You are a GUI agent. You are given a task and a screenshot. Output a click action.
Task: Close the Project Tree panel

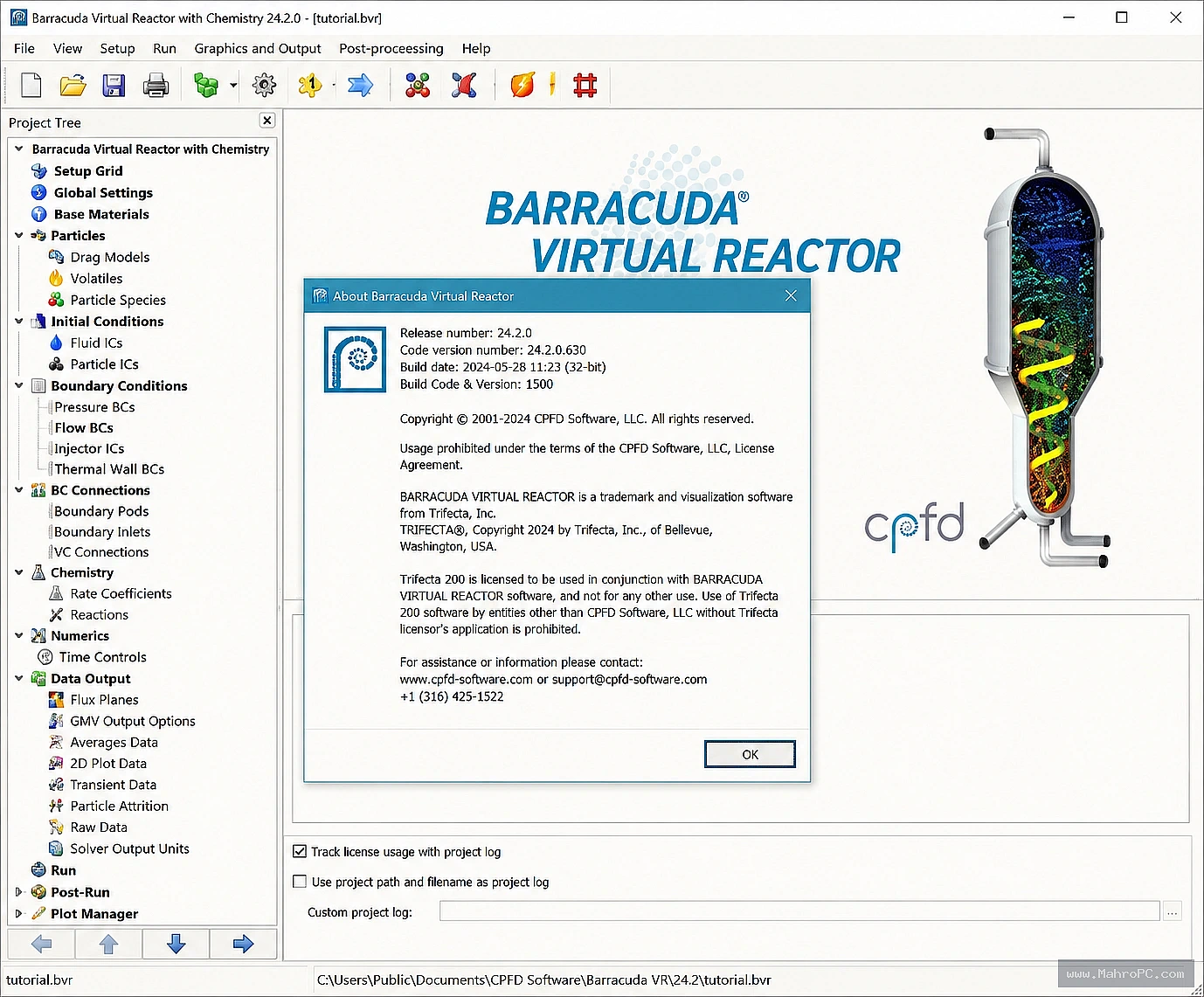pos(267,121)
